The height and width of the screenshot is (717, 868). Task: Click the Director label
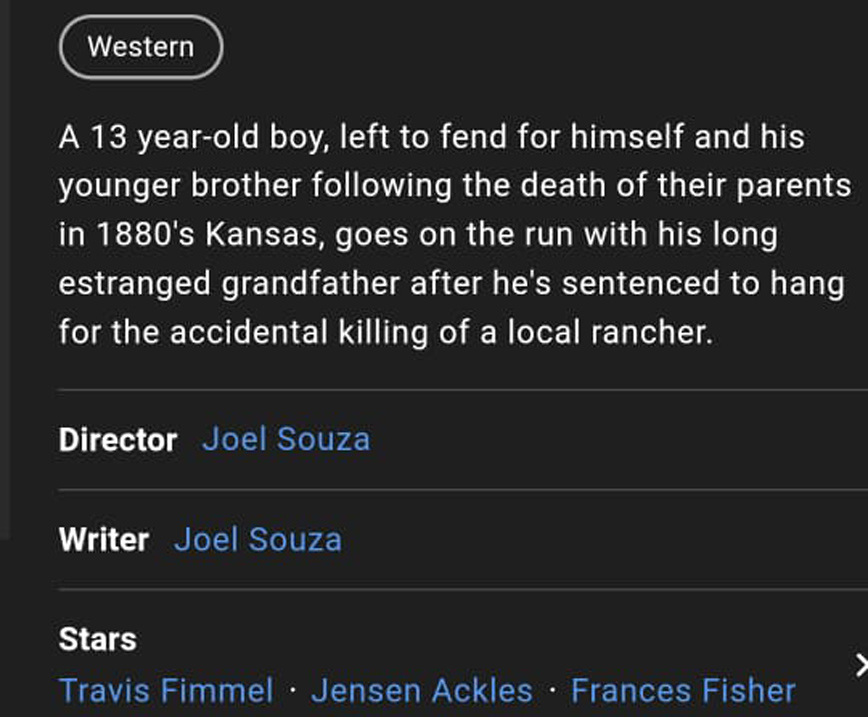pos(117,440)
